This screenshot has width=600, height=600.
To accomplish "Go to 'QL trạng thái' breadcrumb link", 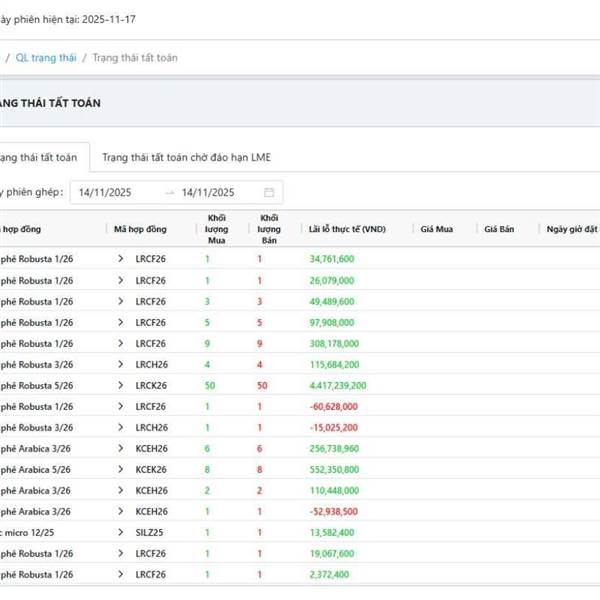I will point(45,58).
